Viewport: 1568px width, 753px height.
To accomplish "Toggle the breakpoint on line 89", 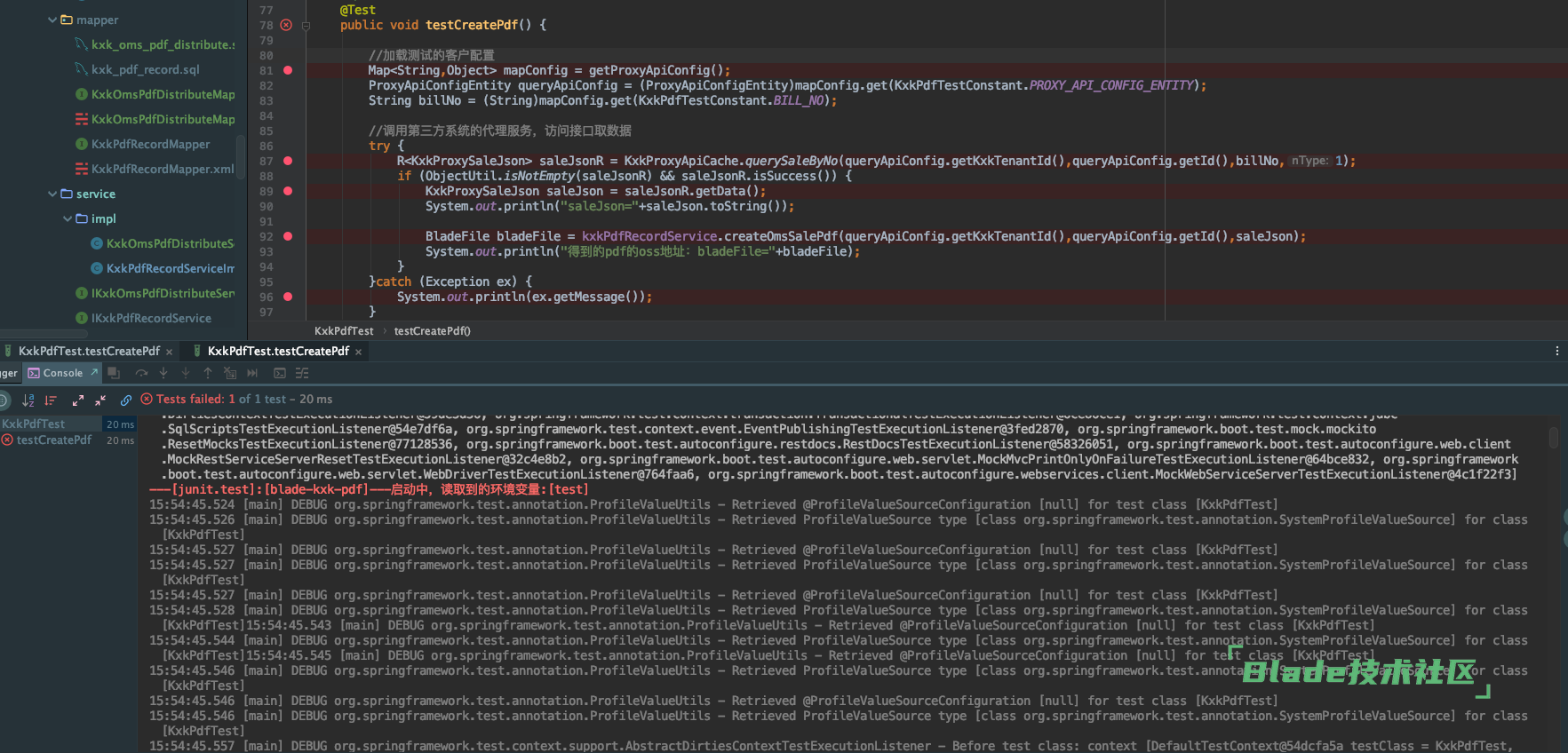I will coord(288,191).
